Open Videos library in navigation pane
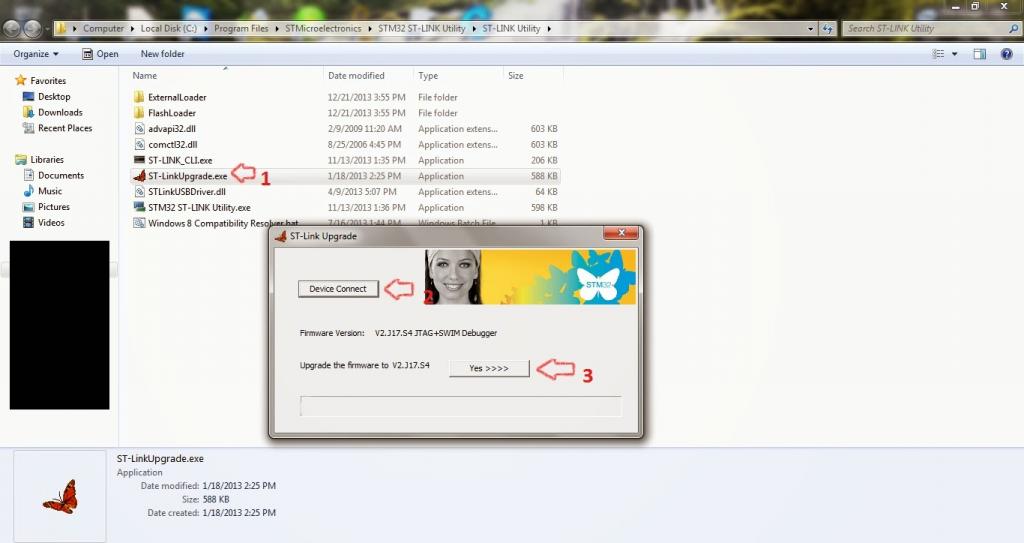The image size is (1024, 543). 51,222
